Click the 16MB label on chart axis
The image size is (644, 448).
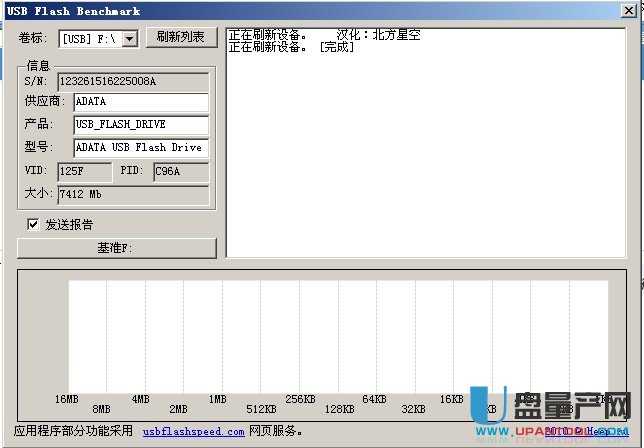(67, 399)
